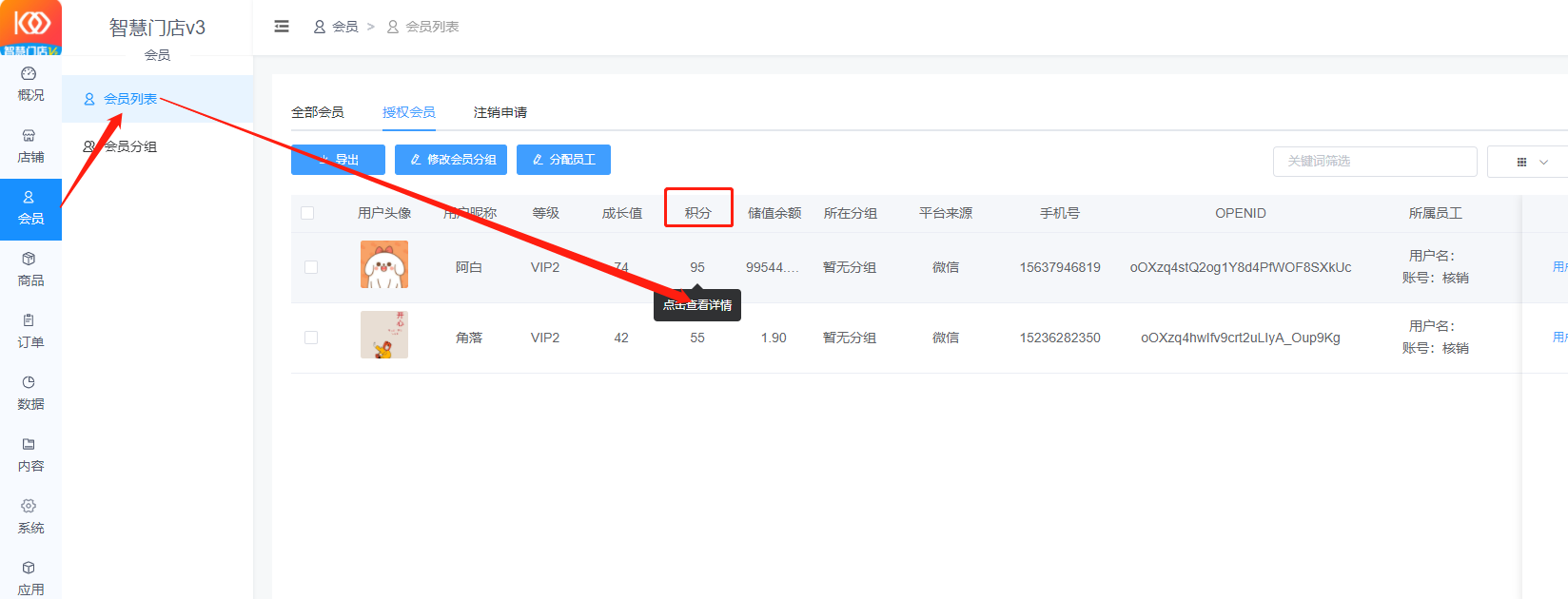This screenshot has width=1568, height=599.
Task: Open the 商品 goods sidebar item
Action: coord(30,270)
